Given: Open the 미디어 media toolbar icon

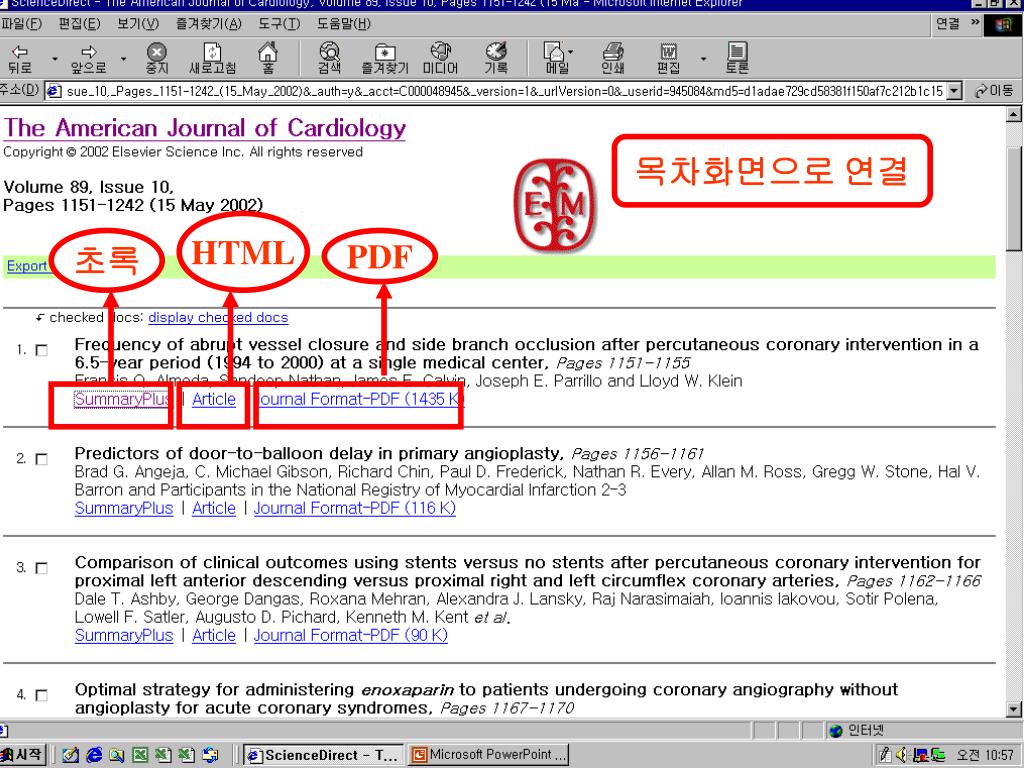Looking at the screenshot, I should pos(440,59).
